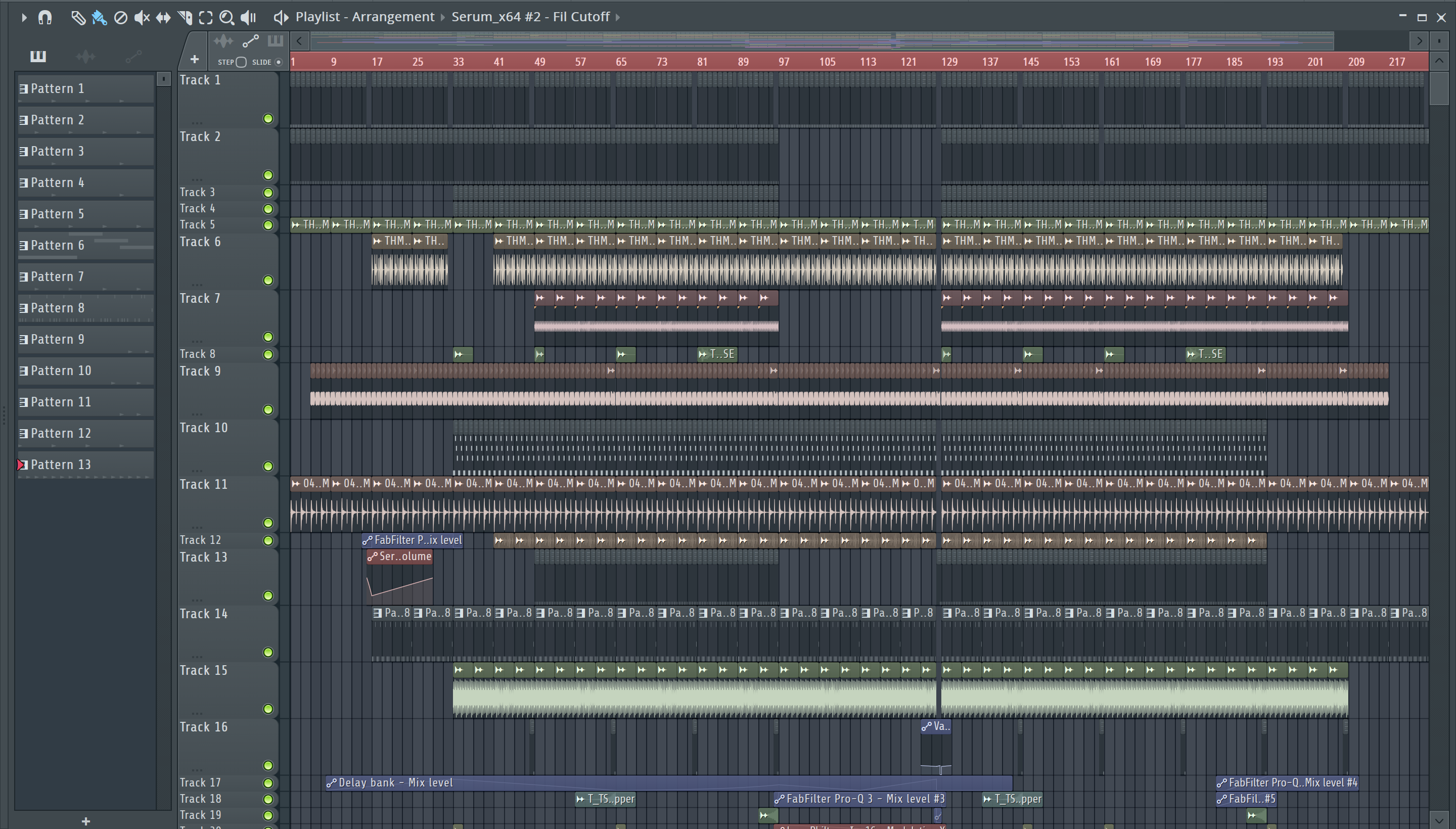Open the menu button right of overview strip
The height and width of the screenshot is (829, 1456).
[x=1439, y=41]
